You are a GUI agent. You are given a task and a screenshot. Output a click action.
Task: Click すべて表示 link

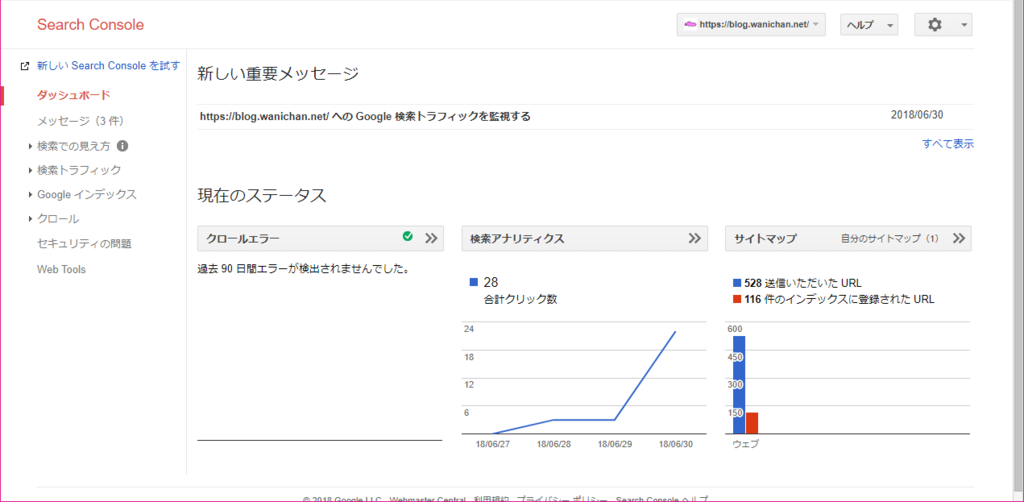tap(948, 144)
